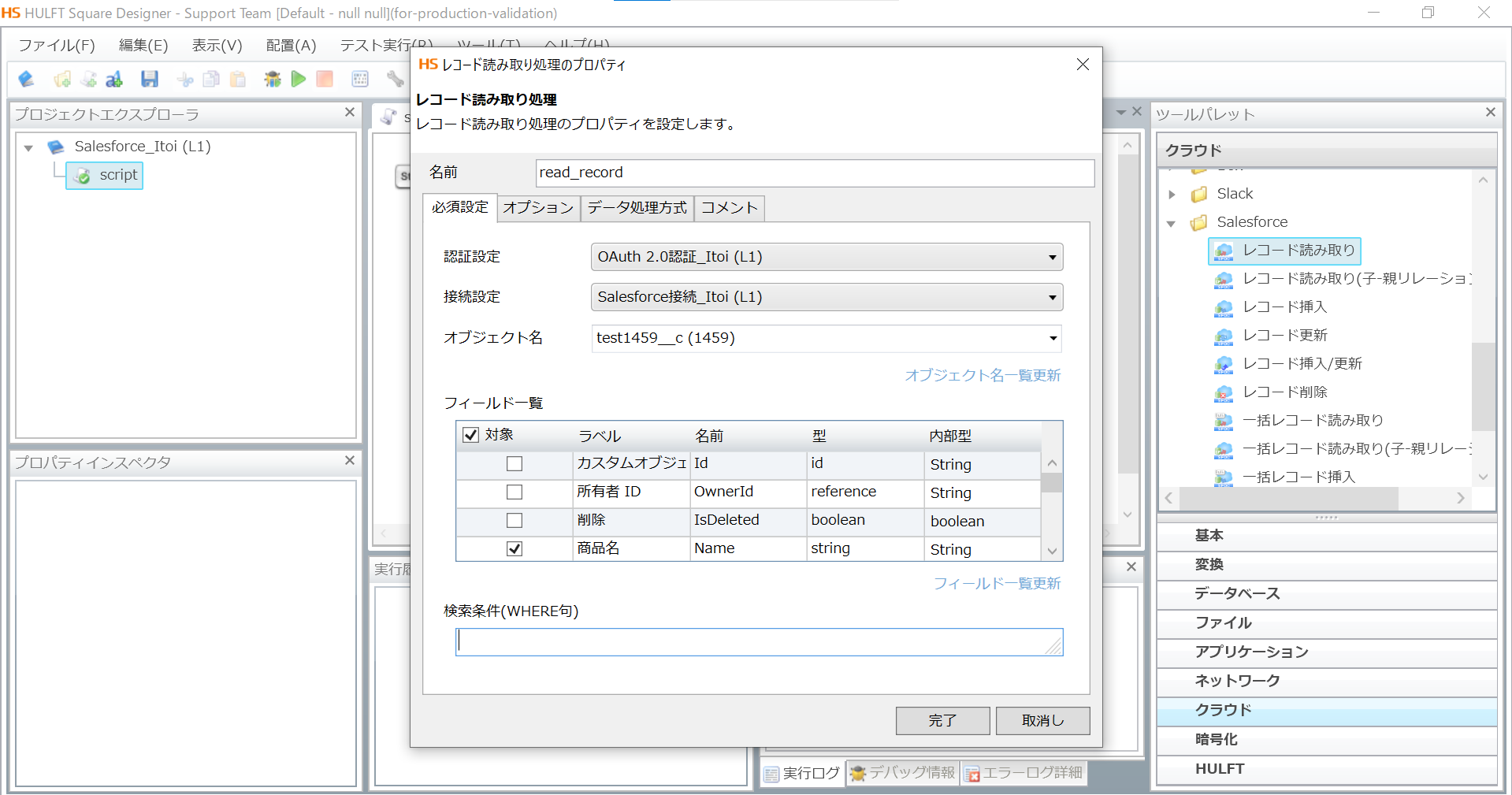
Task: Open the 配置(A) menu
Action: tap(291, 46)
